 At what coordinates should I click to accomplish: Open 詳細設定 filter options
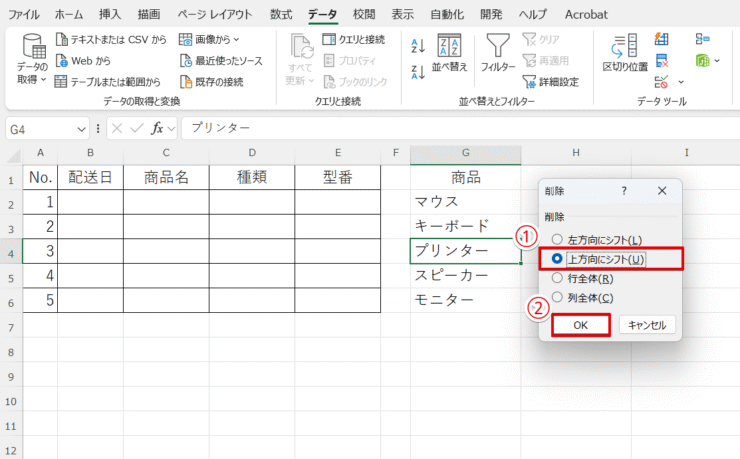click(x=550, y=82)
